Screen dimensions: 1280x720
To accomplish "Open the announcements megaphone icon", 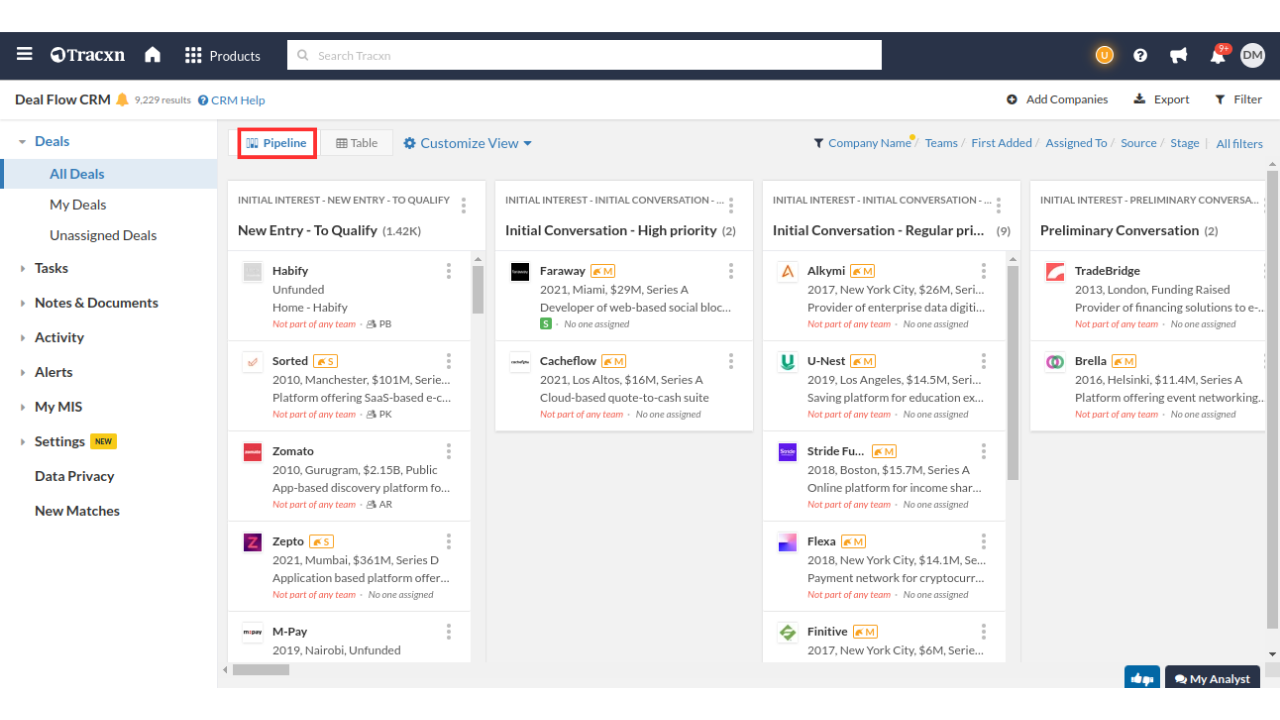I will coord(1178,56).
